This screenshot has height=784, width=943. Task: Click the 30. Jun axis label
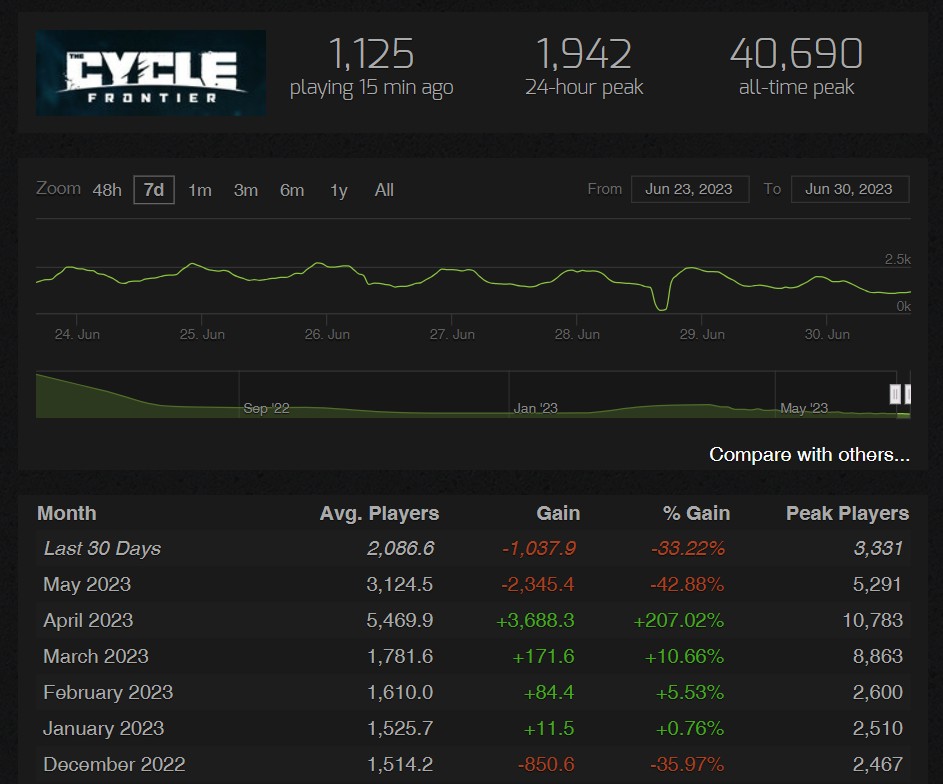coord(828,334)
